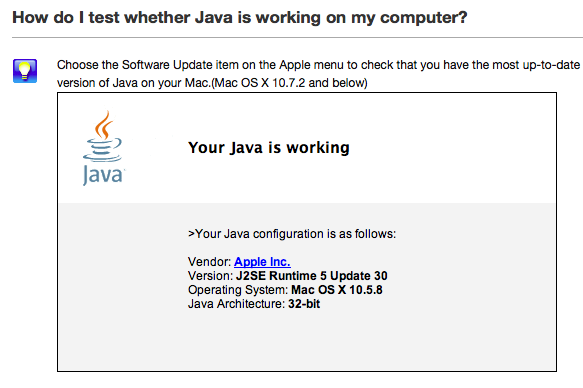Open the Apple Inc. vendor link

tap(262, 262)
